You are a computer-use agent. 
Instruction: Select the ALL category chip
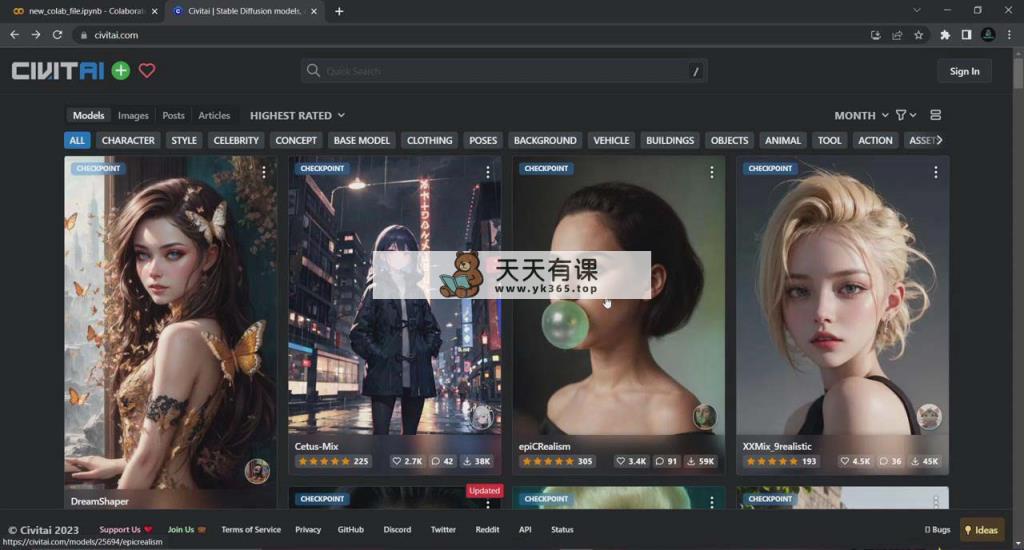[77, 140]
